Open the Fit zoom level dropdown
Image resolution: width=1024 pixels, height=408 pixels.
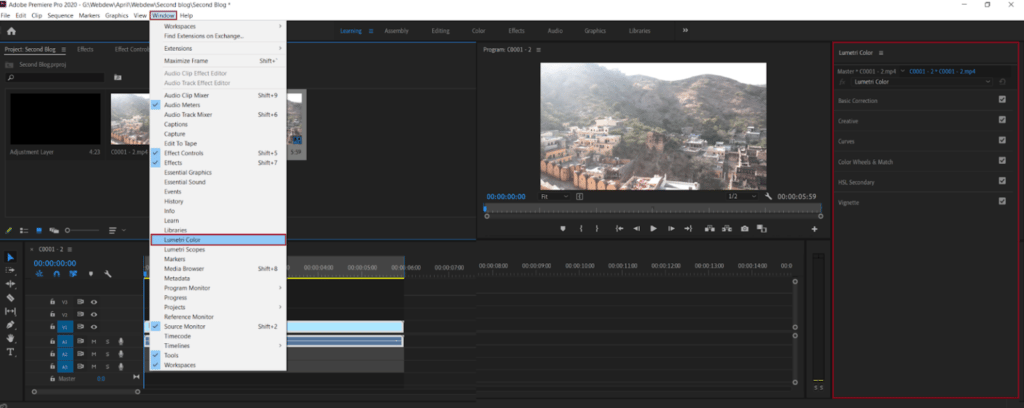(x=555, y=197)
